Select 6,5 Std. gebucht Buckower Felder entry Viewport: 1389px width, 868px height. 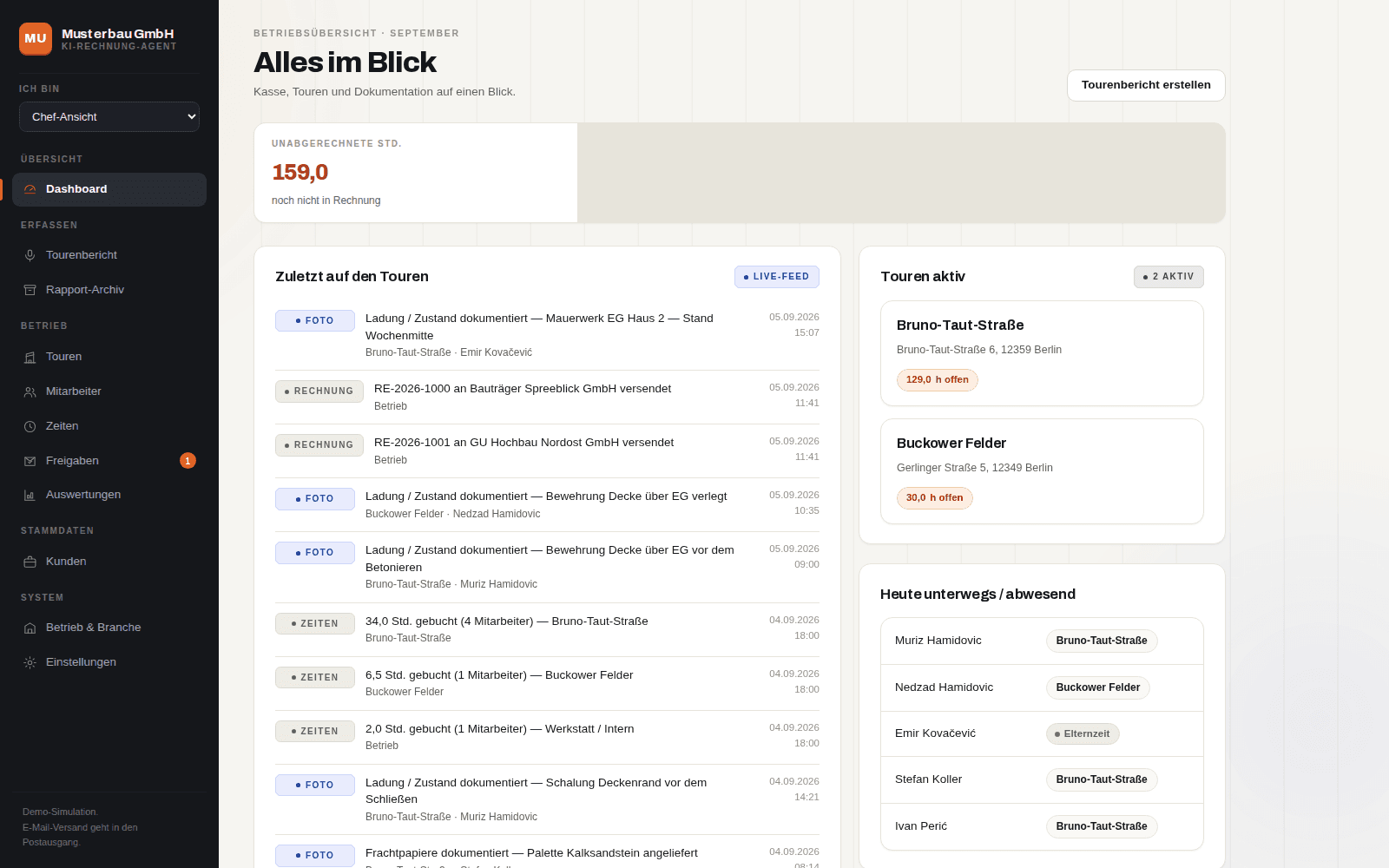(x=547, y=683)
